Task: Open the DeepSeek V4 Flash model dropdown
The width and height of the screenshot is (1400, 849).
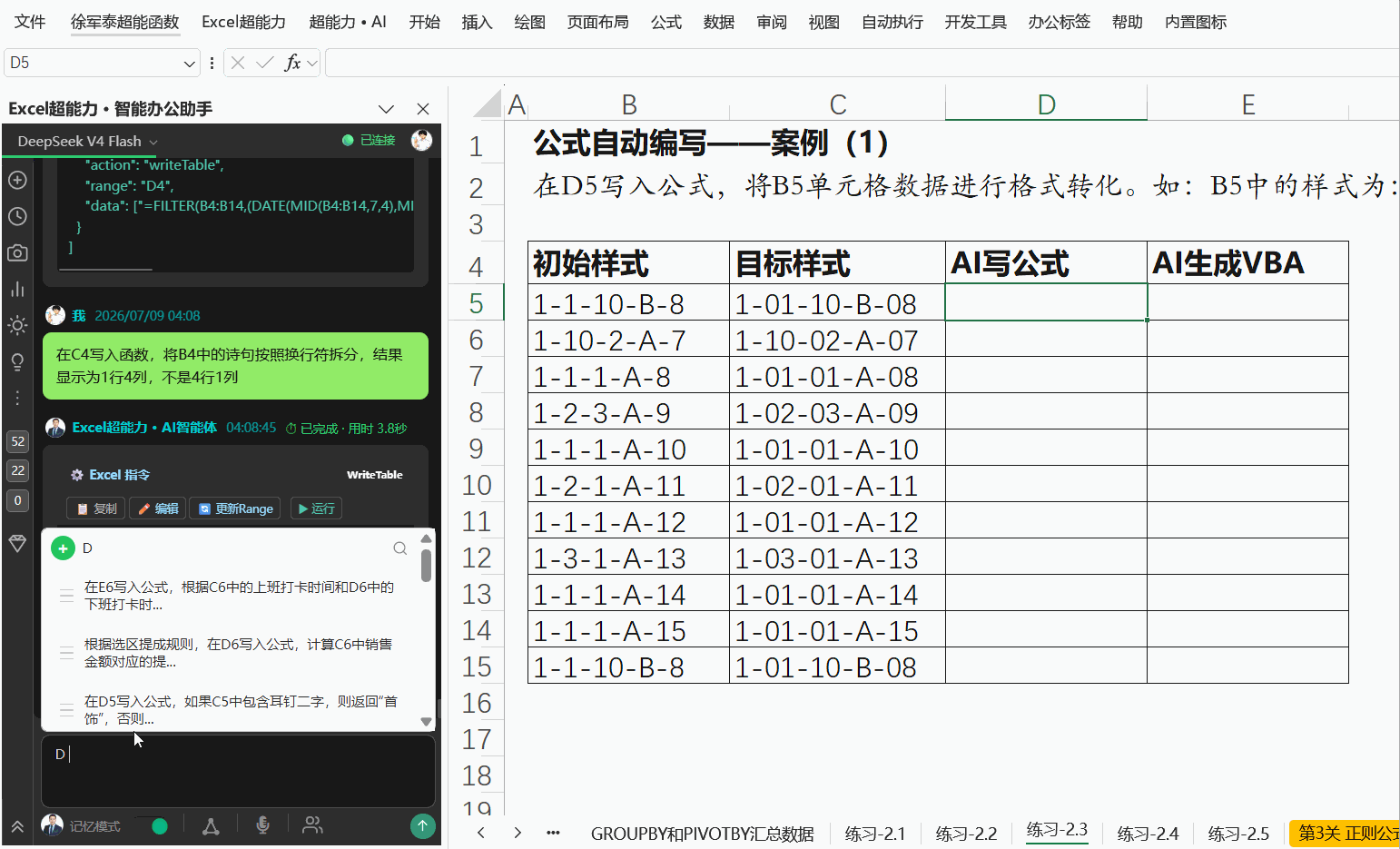Action: tap(87, 141)
